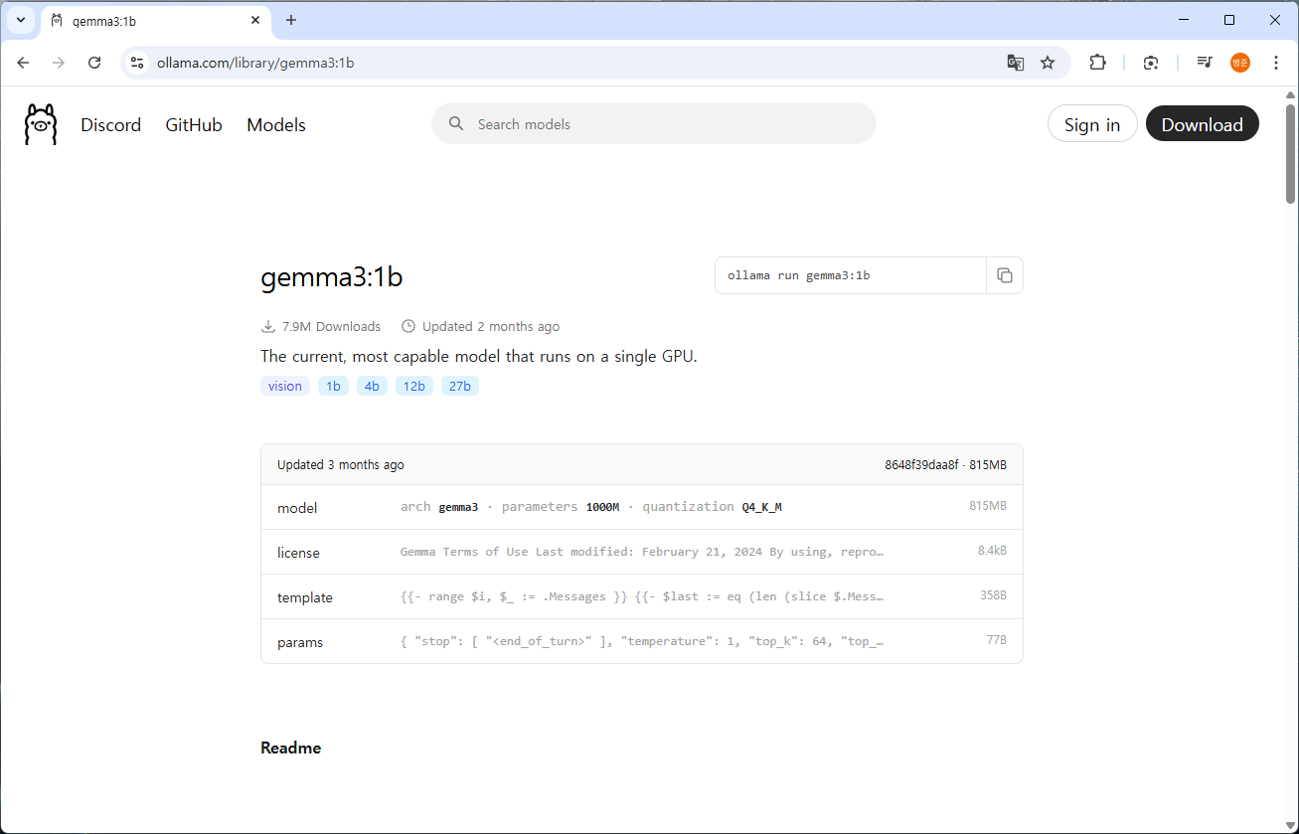The width and height of the screenshot is (1299, 834).
Task: Open the Extensions puzzle icon
Action: 1097,62
